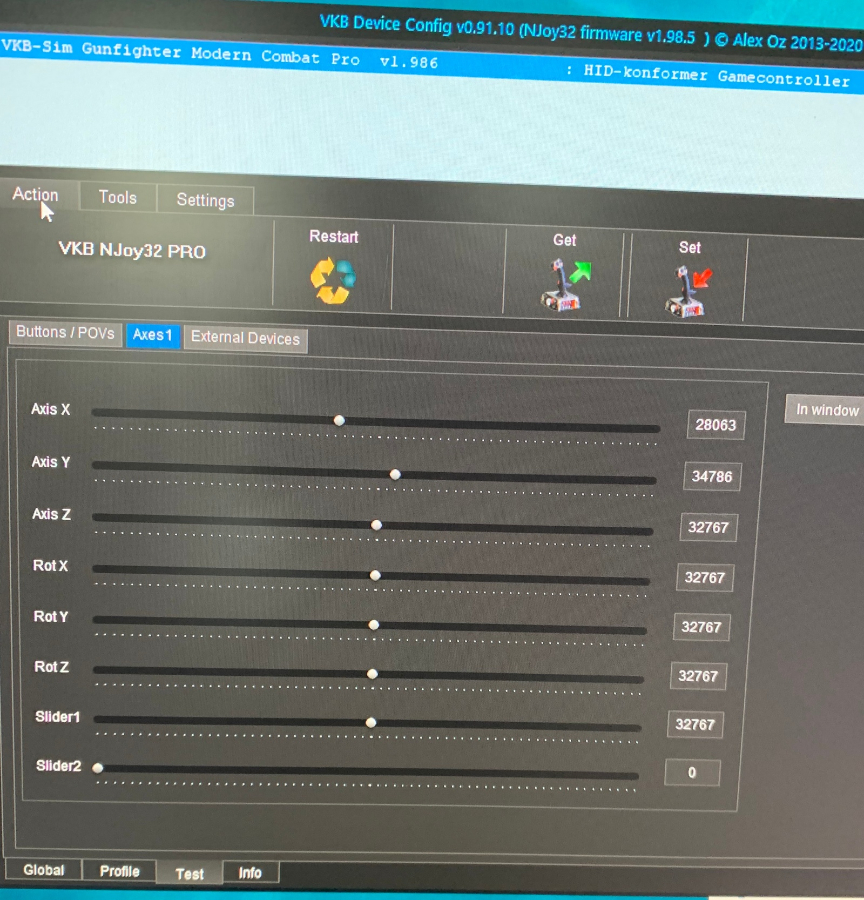The width and height of the screenshot is (864, 900).
Task: Click the Set joystick icon
Action: 688,290
